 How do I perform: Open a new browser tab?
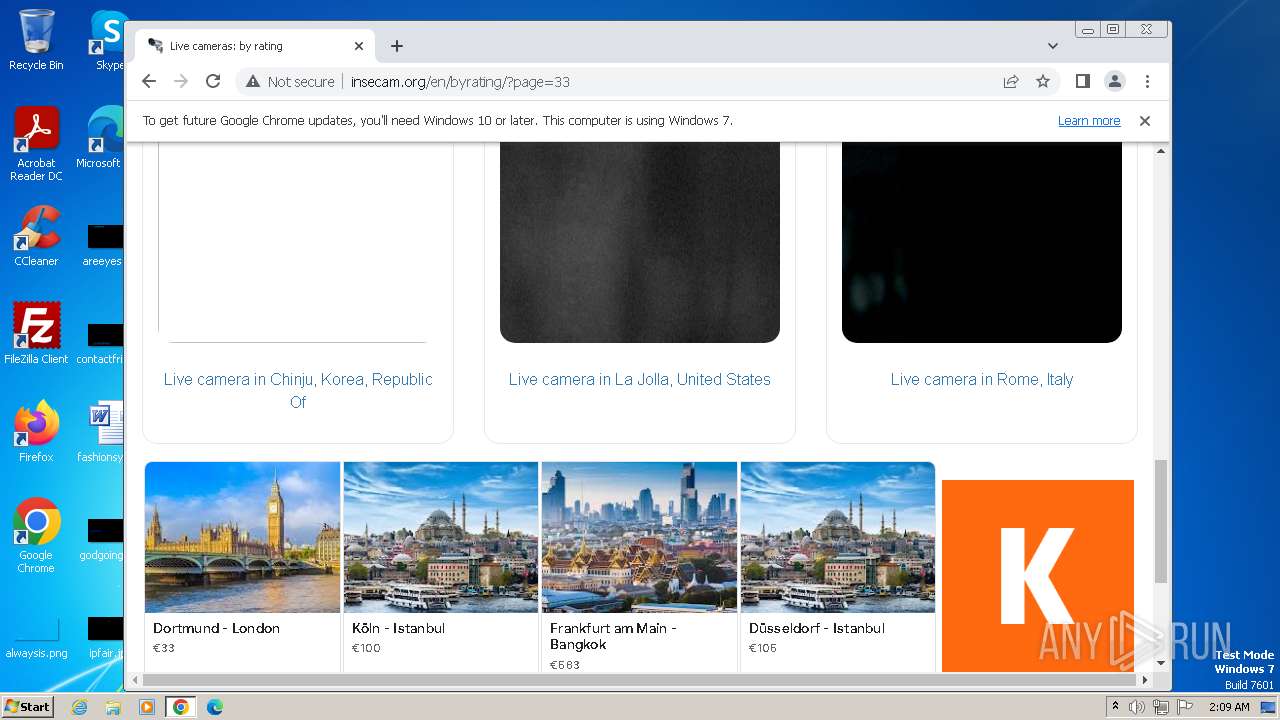coord(397,46)
